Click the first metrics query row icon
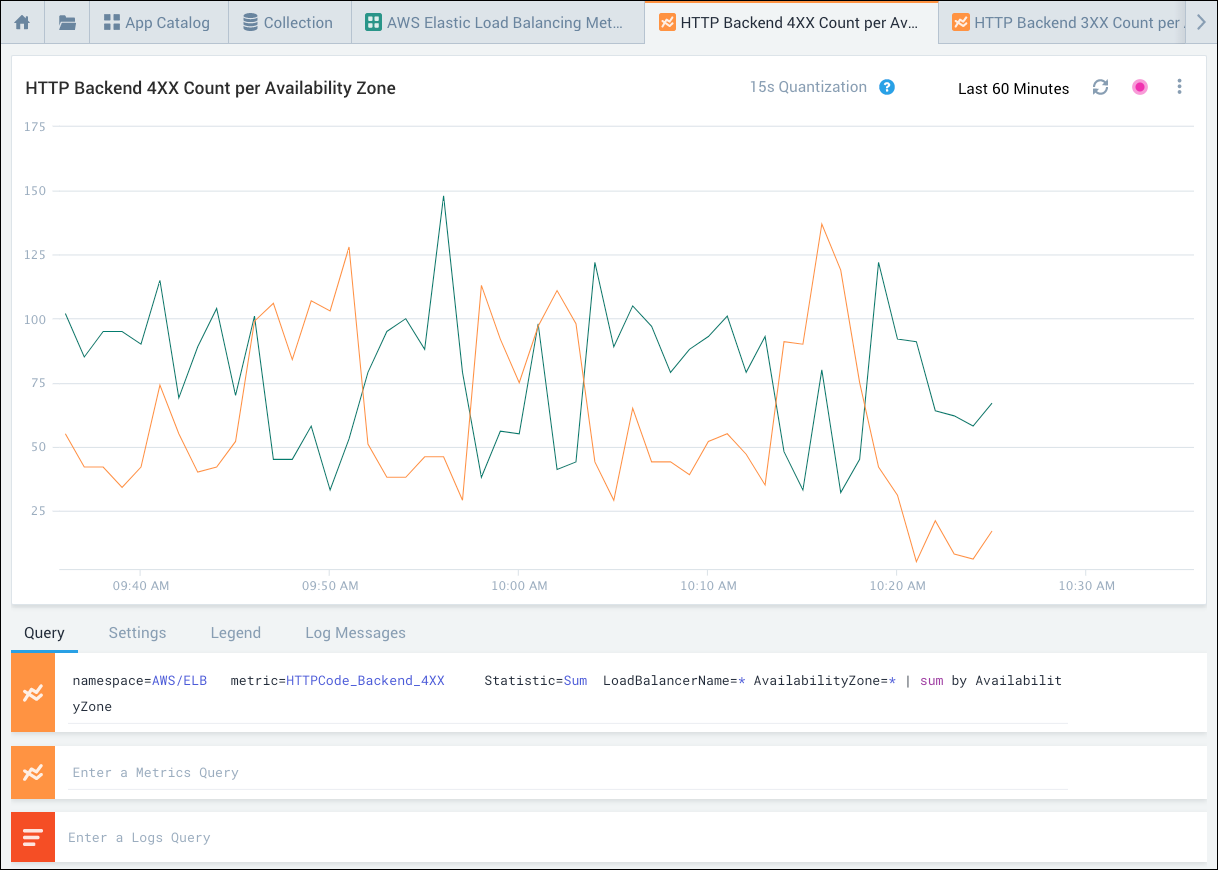Image resolution: width=1218 pixels, height=870 pixels. tap(33, 692)
